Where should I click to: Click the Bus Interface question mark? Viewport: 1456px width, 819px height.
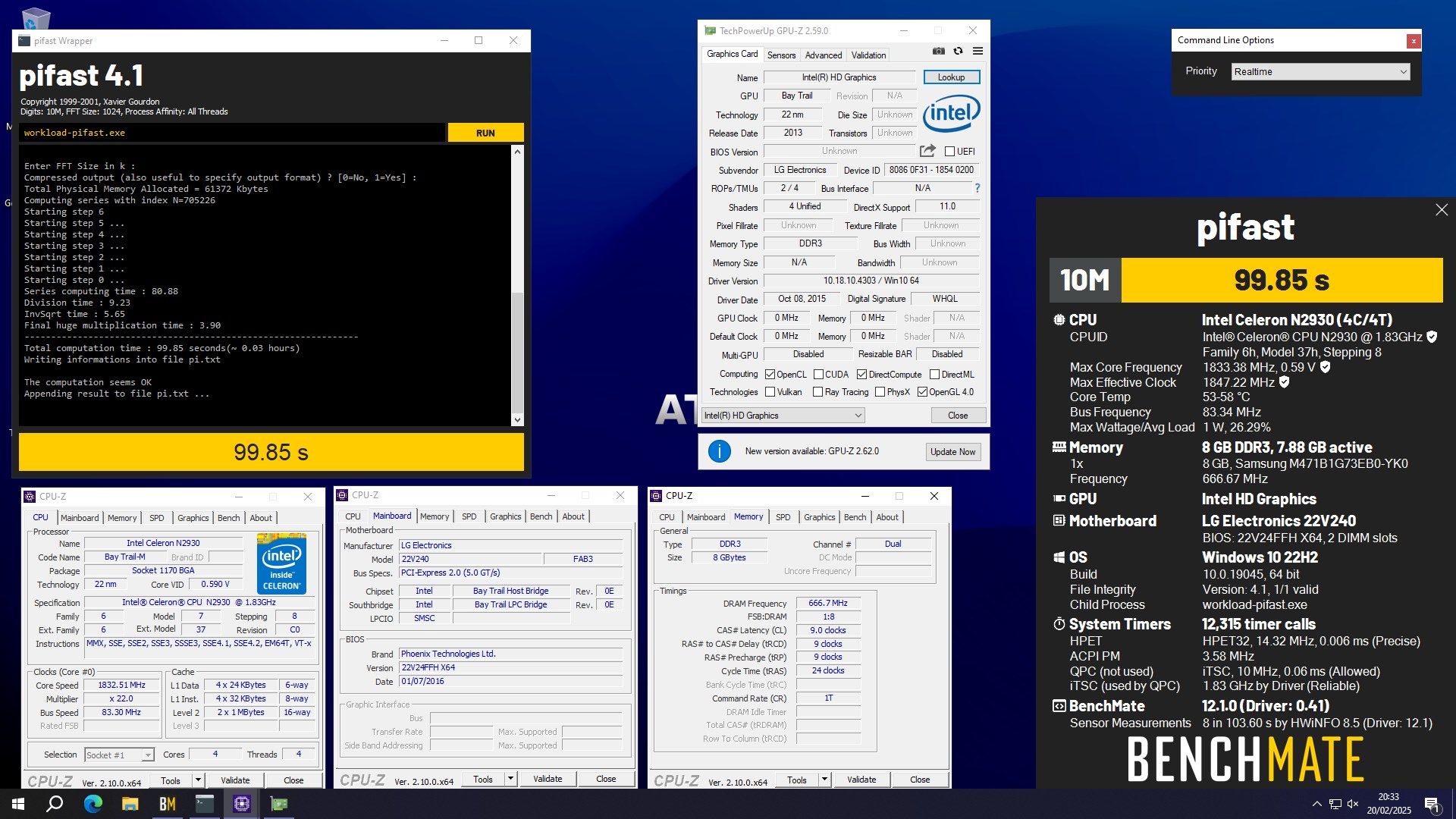[x=977, y=188]
